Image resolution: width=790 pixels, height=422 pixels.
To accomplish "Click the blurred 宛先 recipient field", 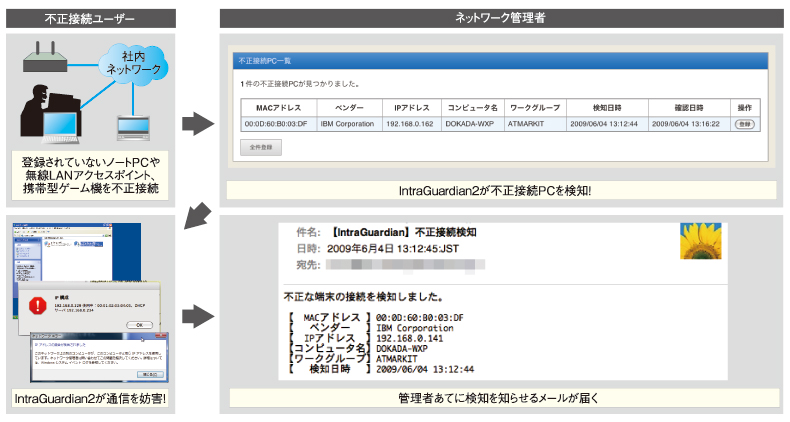I will click(x=405, y=265).
